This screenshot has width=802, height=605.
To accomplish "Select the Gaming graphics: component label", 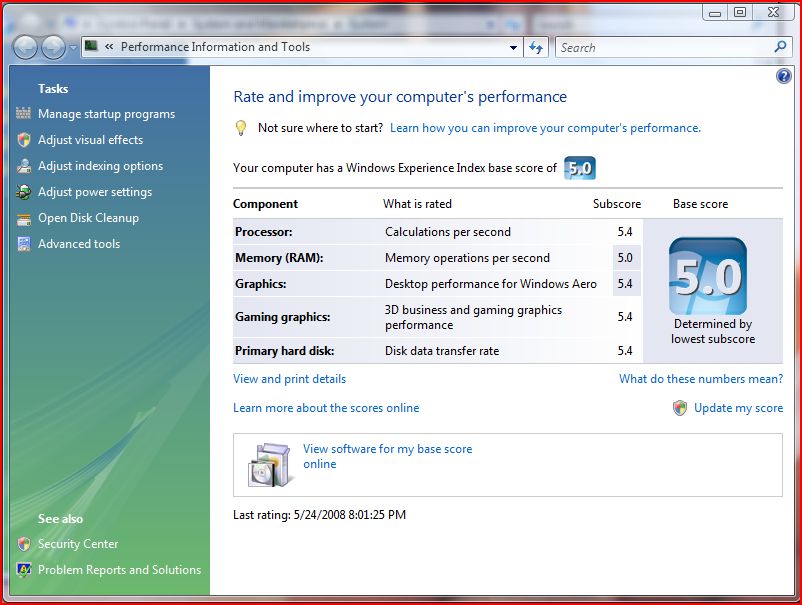I will click(x=282, y=317).
